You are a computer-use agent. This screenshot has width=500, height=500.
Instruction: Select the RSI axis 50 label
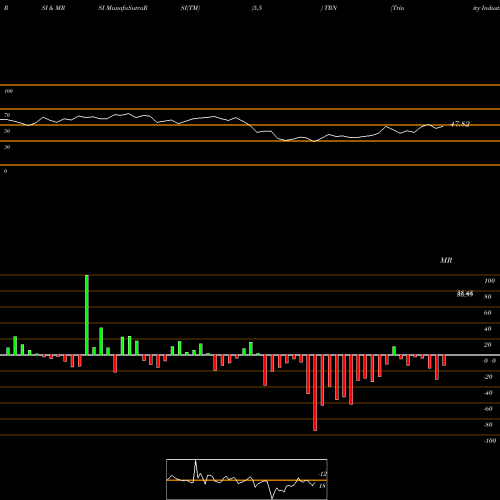point(7,131)
